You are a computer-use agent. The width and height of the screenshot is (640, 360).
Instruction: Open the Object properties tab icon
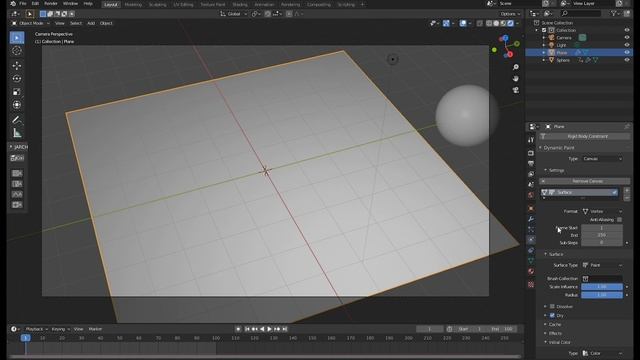531,209
